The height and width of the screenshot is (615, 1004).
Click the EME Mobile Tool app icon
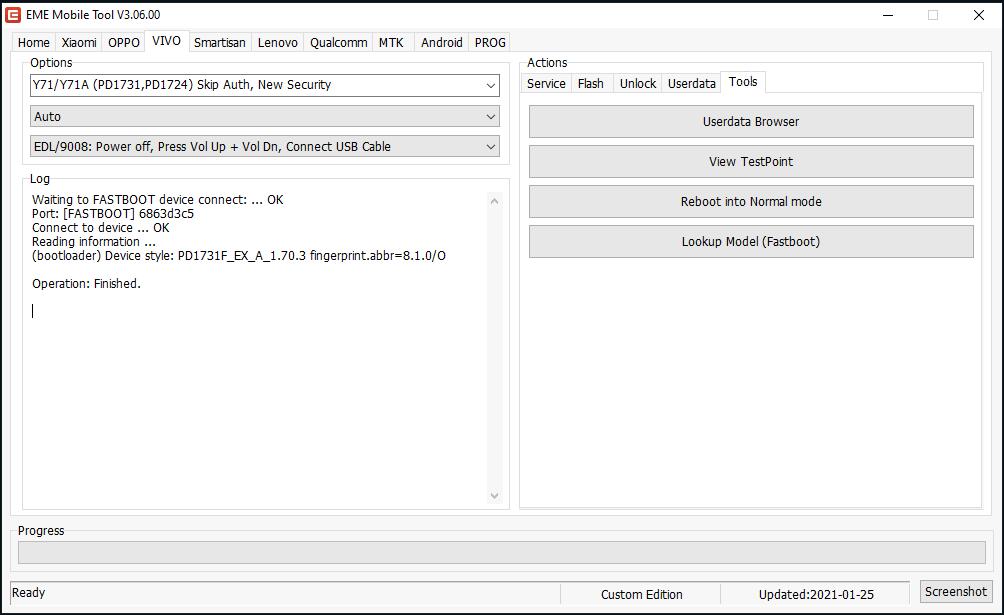click(x=13, y=15)
